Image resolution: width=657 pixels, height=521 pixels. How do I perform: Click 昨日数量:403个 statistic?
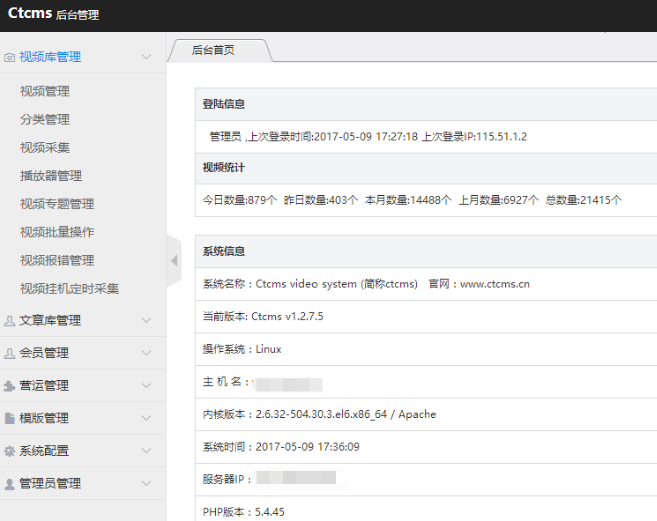[321, 200]
